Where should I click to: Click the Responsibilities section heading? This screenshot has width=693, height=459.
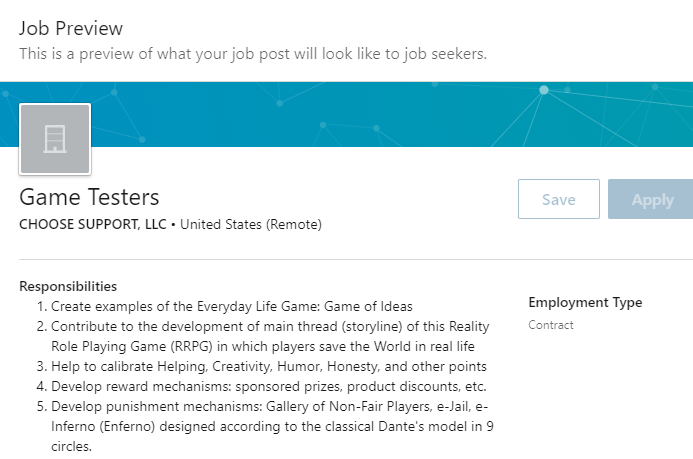pyautogui.click(x=68, y=286)
